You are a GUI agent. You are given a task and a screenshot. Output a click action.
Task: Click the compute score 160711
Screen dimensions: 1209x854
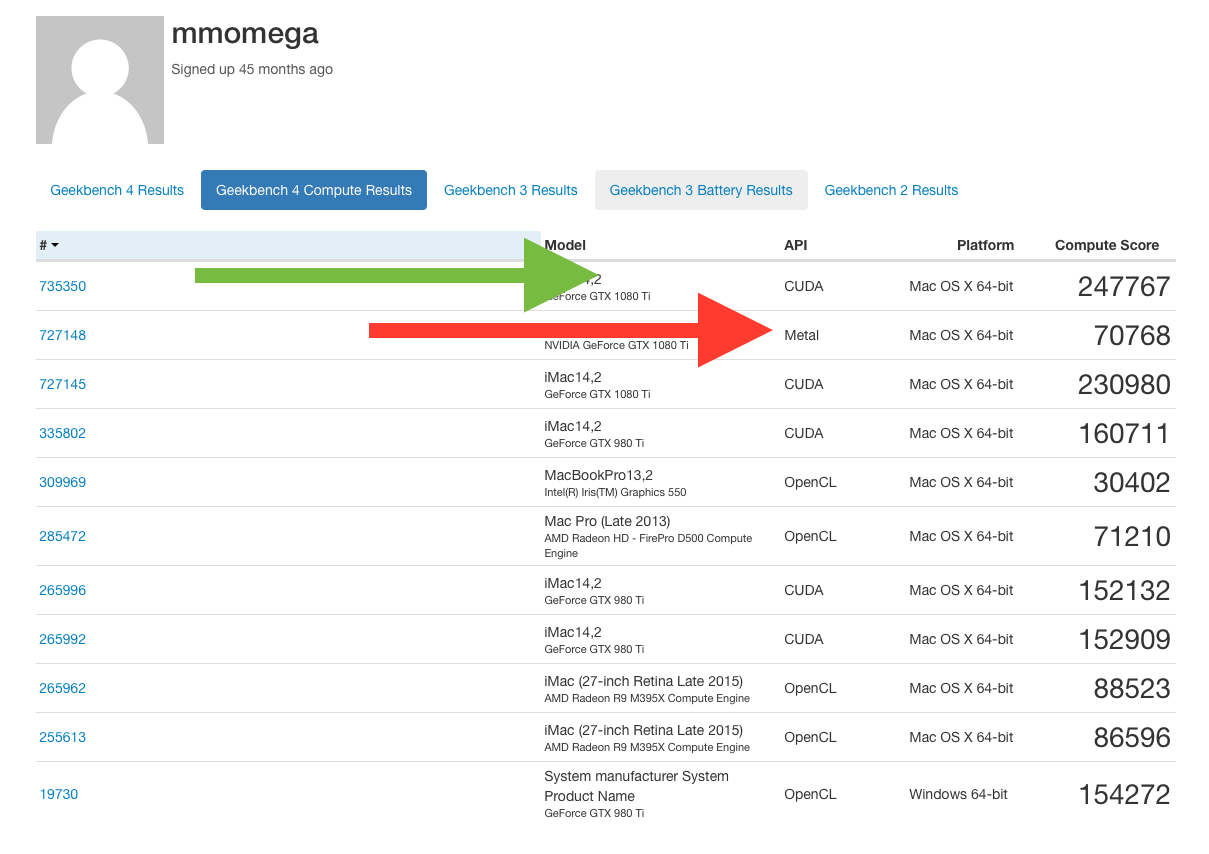pos(1124,433)
